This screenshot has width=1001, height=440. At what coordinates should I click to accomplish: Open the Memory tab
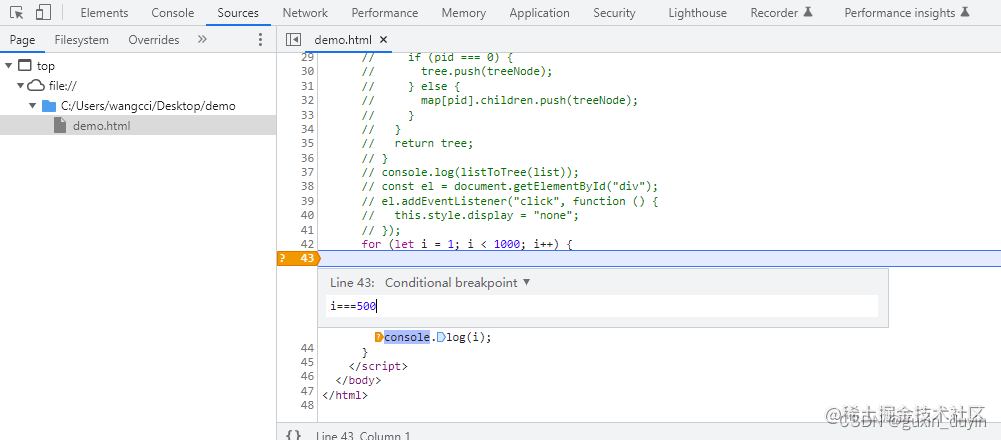[x=463, y=13]
